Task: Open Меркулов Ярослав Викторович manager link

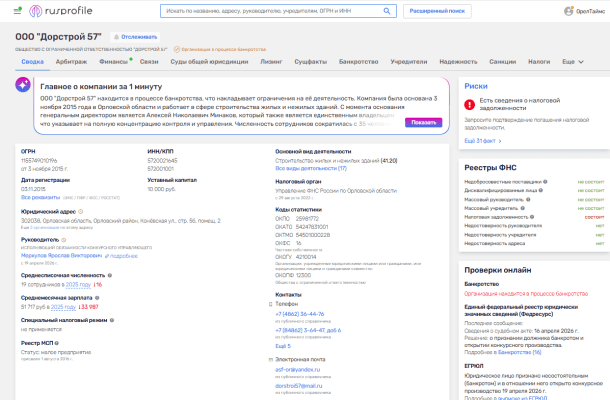Action: coord(63,254)
